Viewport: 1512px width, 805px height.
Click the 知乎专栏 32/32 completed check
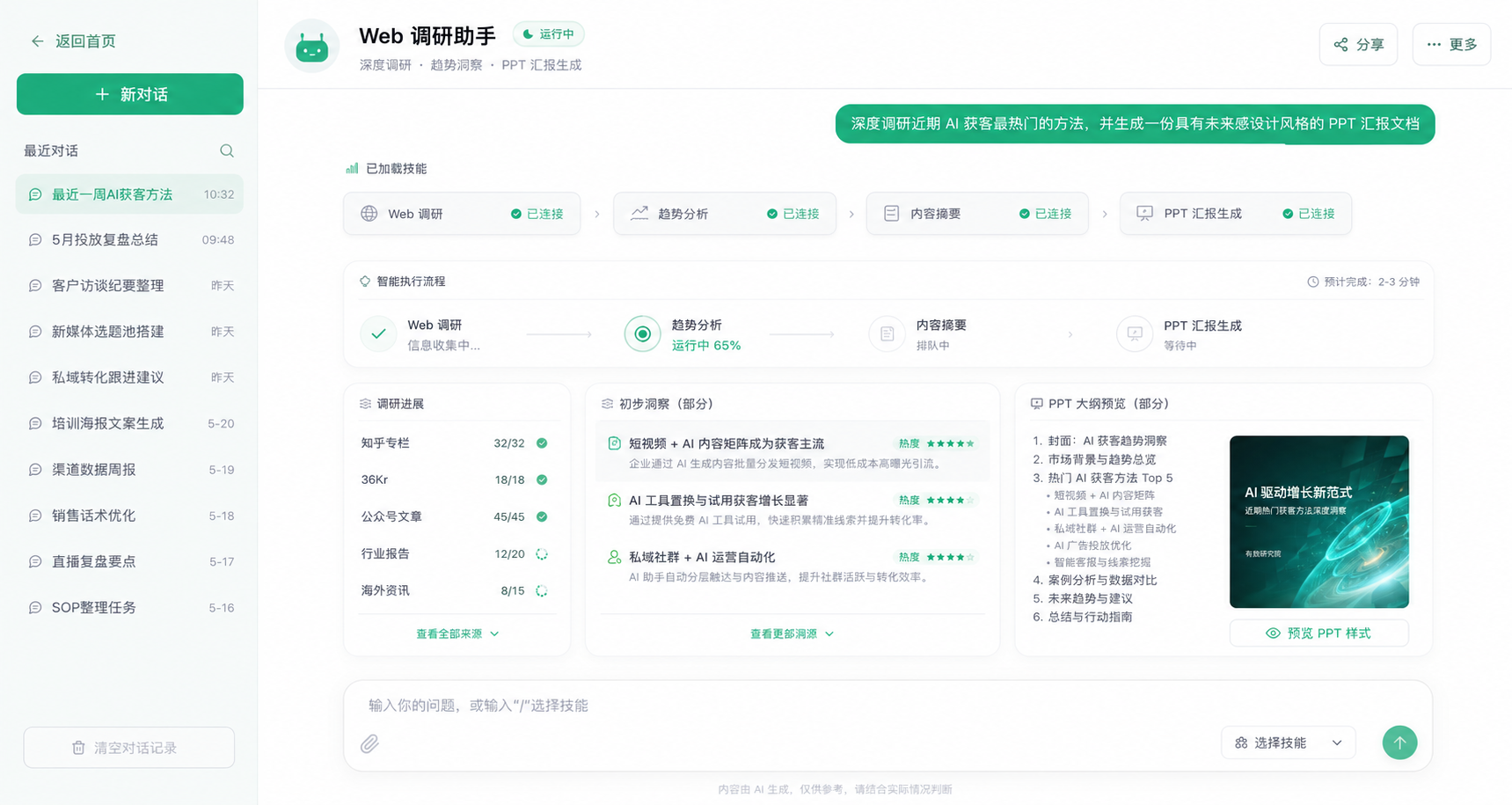click(542, 443)
